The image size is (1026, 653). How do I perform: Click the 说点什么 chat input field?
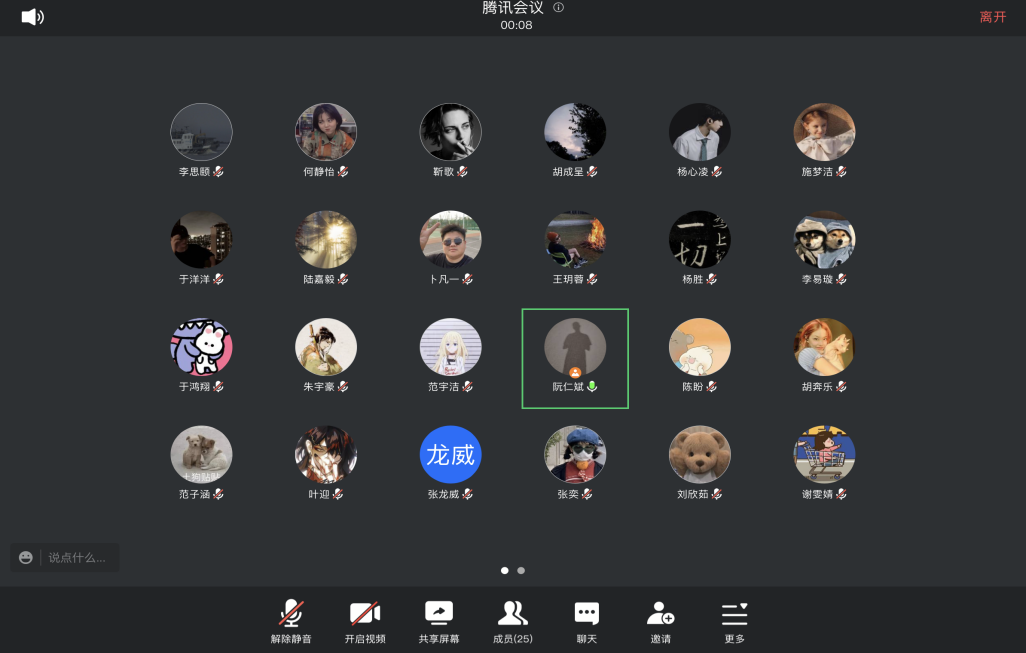(x=78, y=557)
